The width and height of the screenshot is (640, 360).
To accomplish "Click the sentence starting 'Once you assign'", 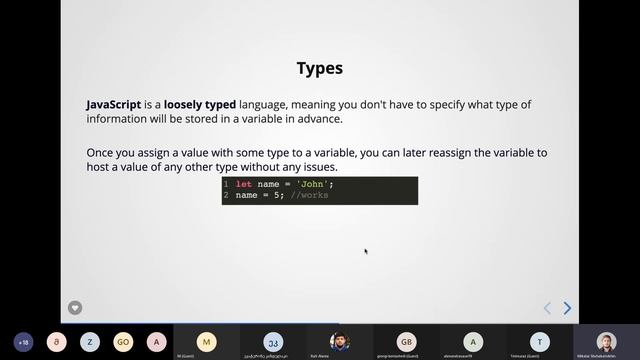I will pos(317,160).
